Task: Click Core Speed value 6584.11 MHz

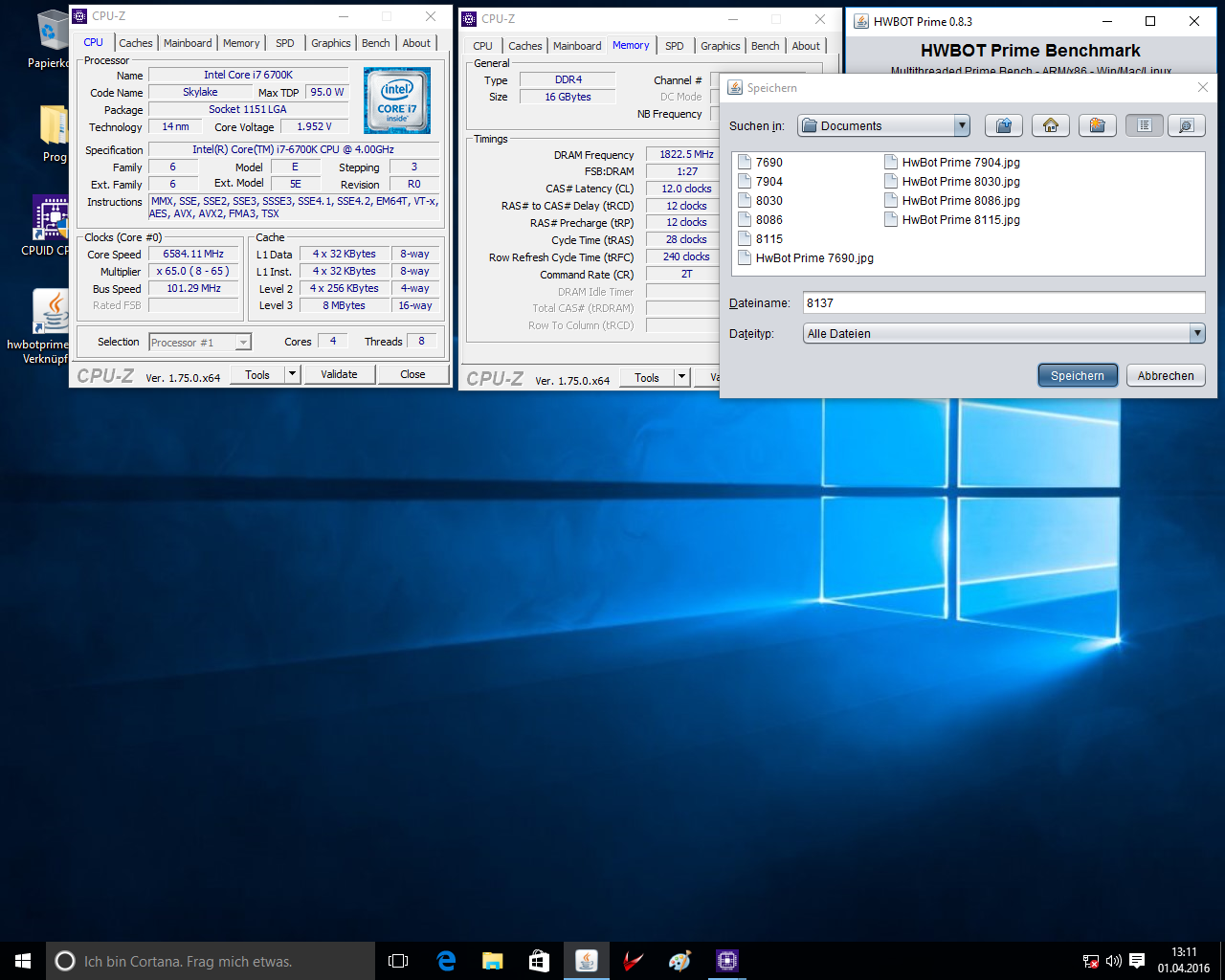Action: pyautogui.click(x=193, y=254)
